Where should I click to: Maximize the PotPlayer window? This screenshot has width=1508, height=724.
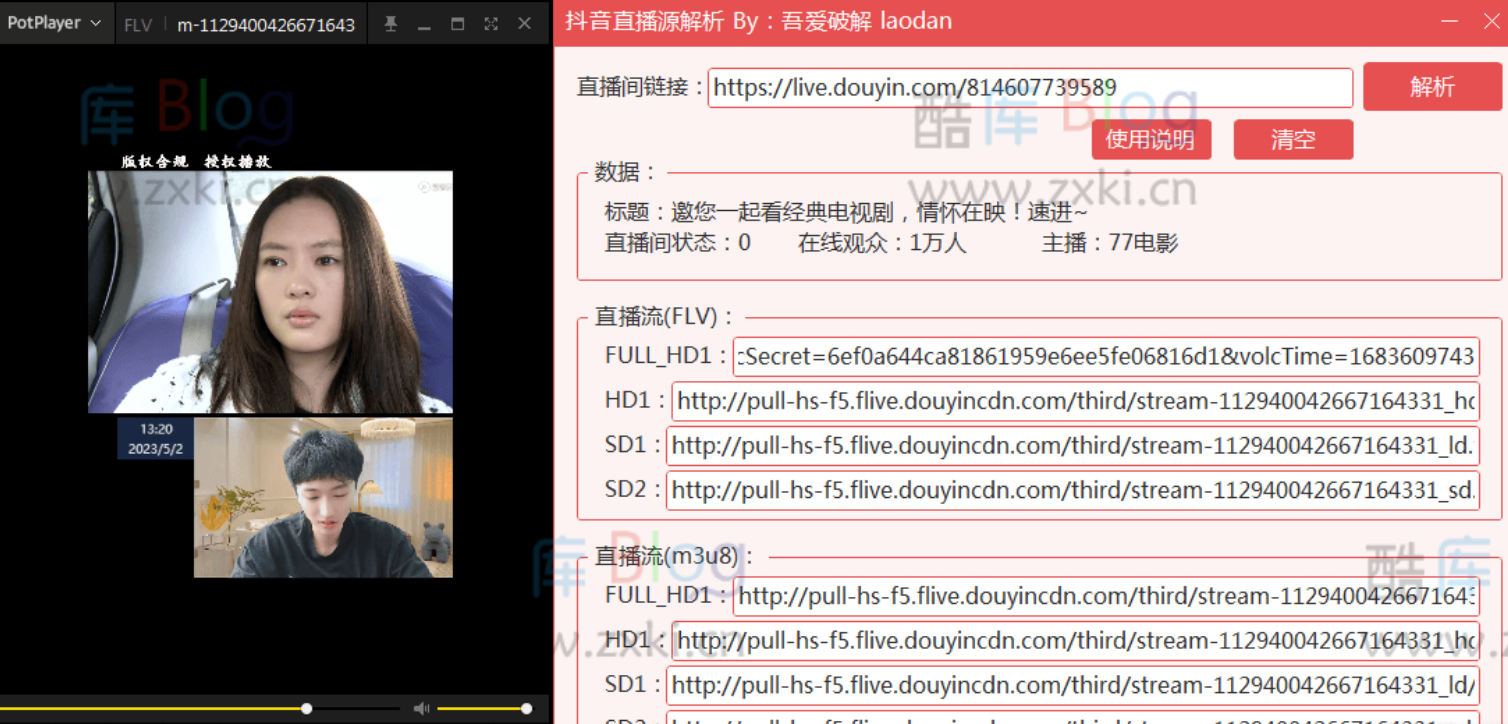click(458, 24)
